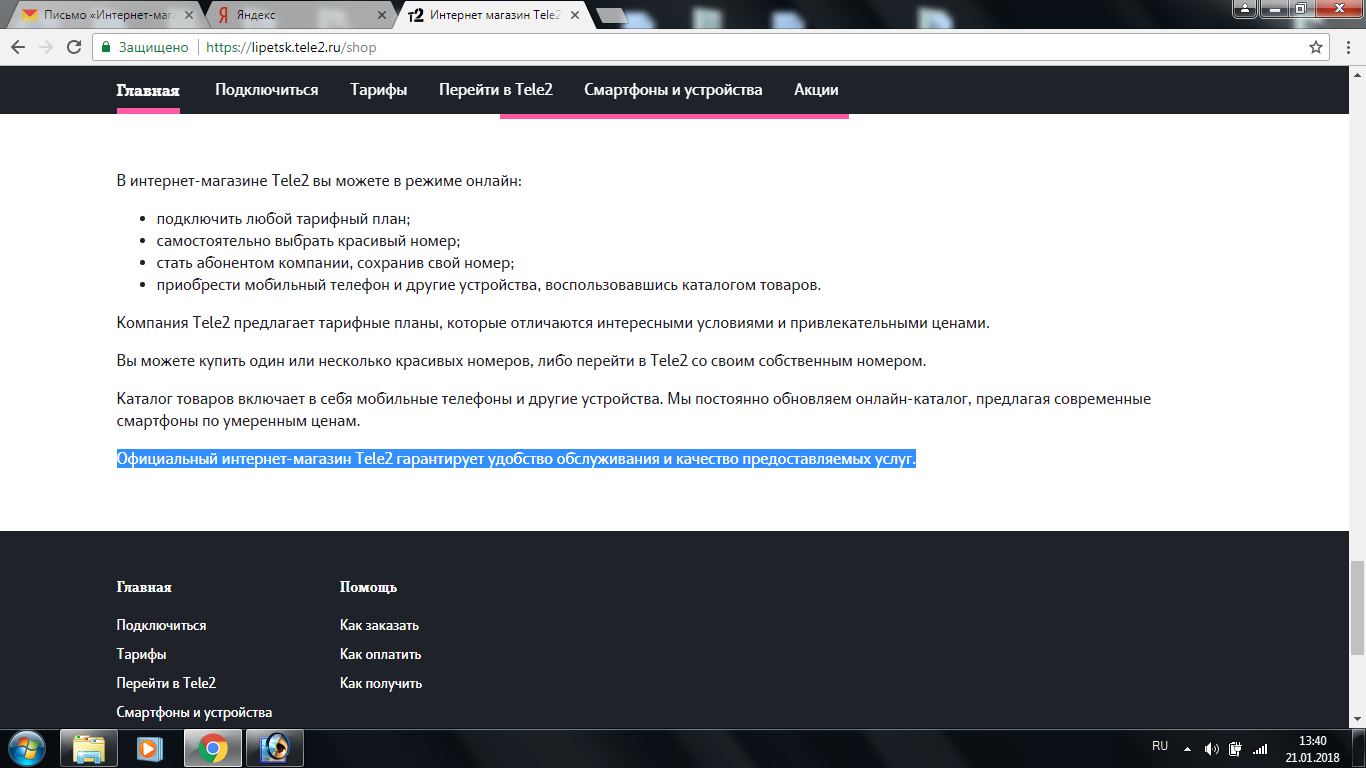Click footer link Перейти в Tele2
This screenshot has height=768, width=1366.
click(x=167, y=683)
